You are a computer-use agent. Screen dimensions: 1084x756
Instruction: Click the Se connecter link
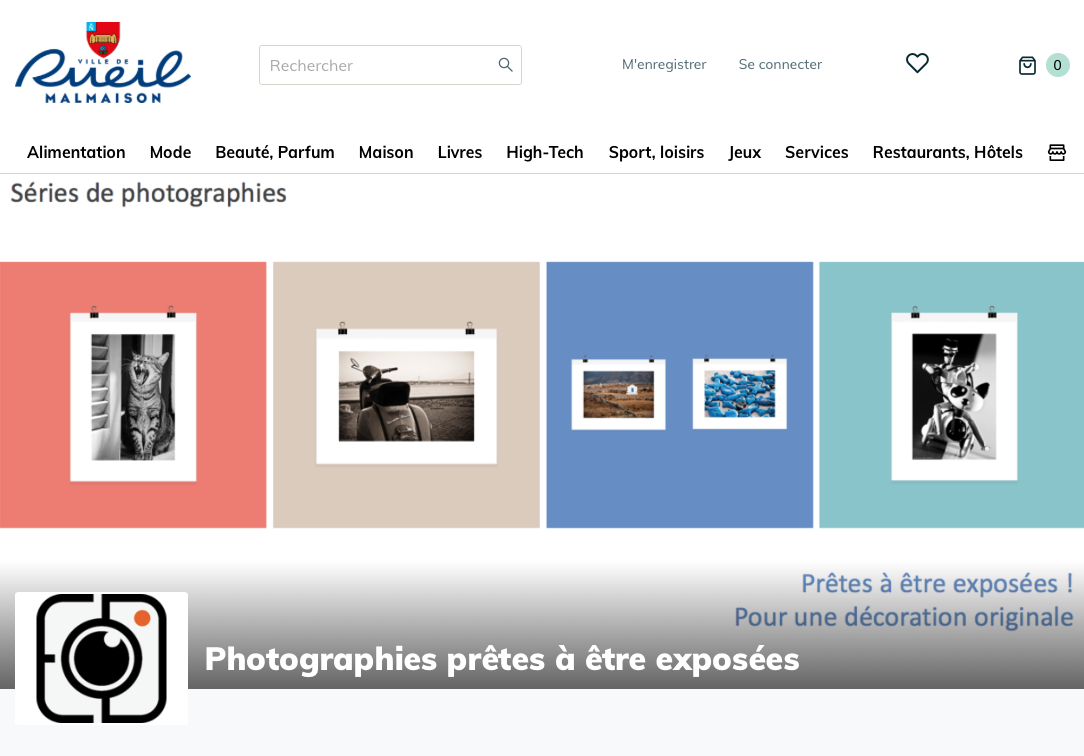click(780, 64)
